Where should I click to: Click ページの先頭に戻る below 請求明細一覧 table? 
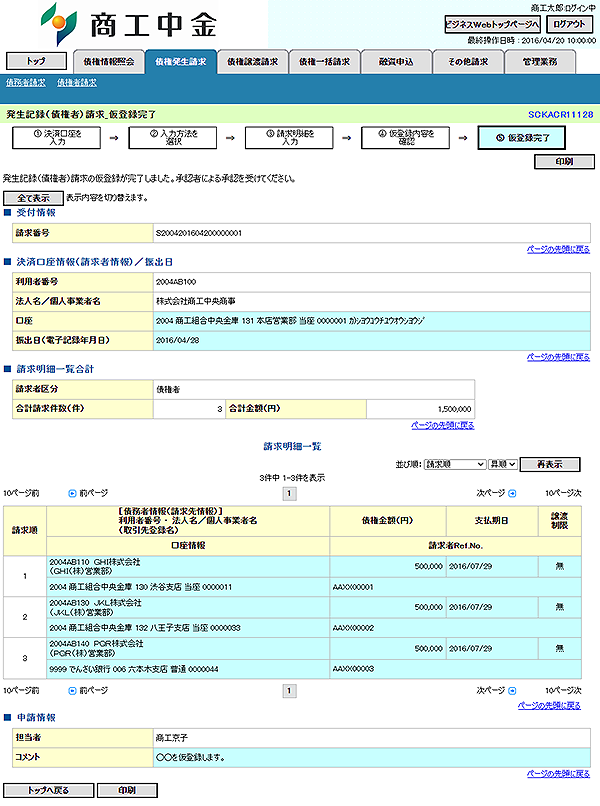(x=549, y=705)
